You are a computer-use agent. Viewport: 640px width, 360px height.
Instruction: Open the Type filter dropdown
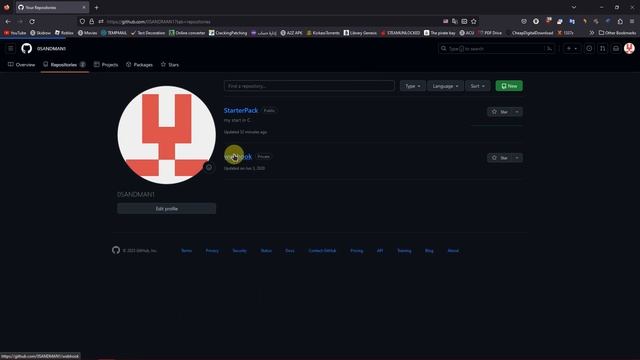coord(413,86)
